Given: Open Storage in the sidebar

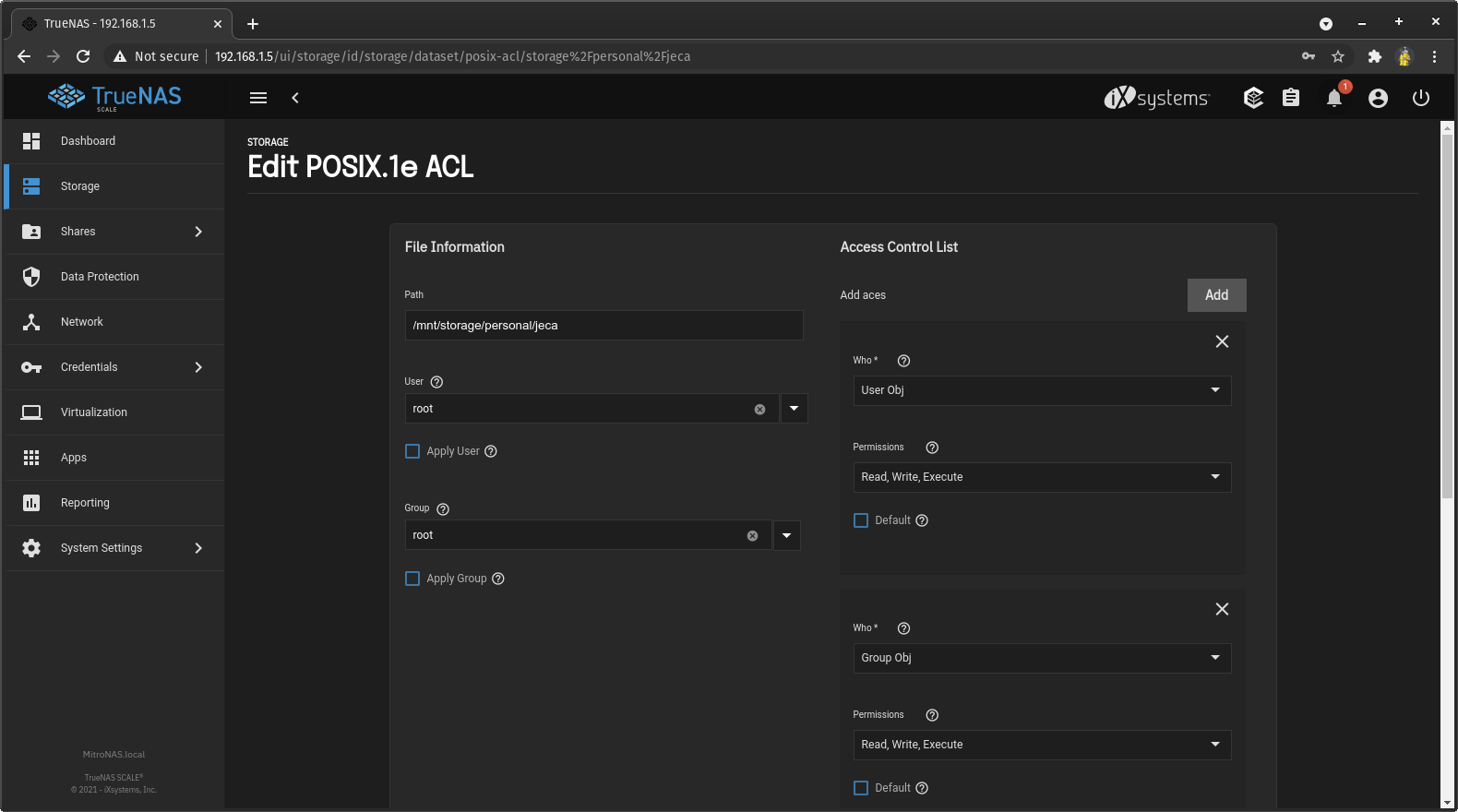Looking at the screenshot, I should tap(114, 186).
